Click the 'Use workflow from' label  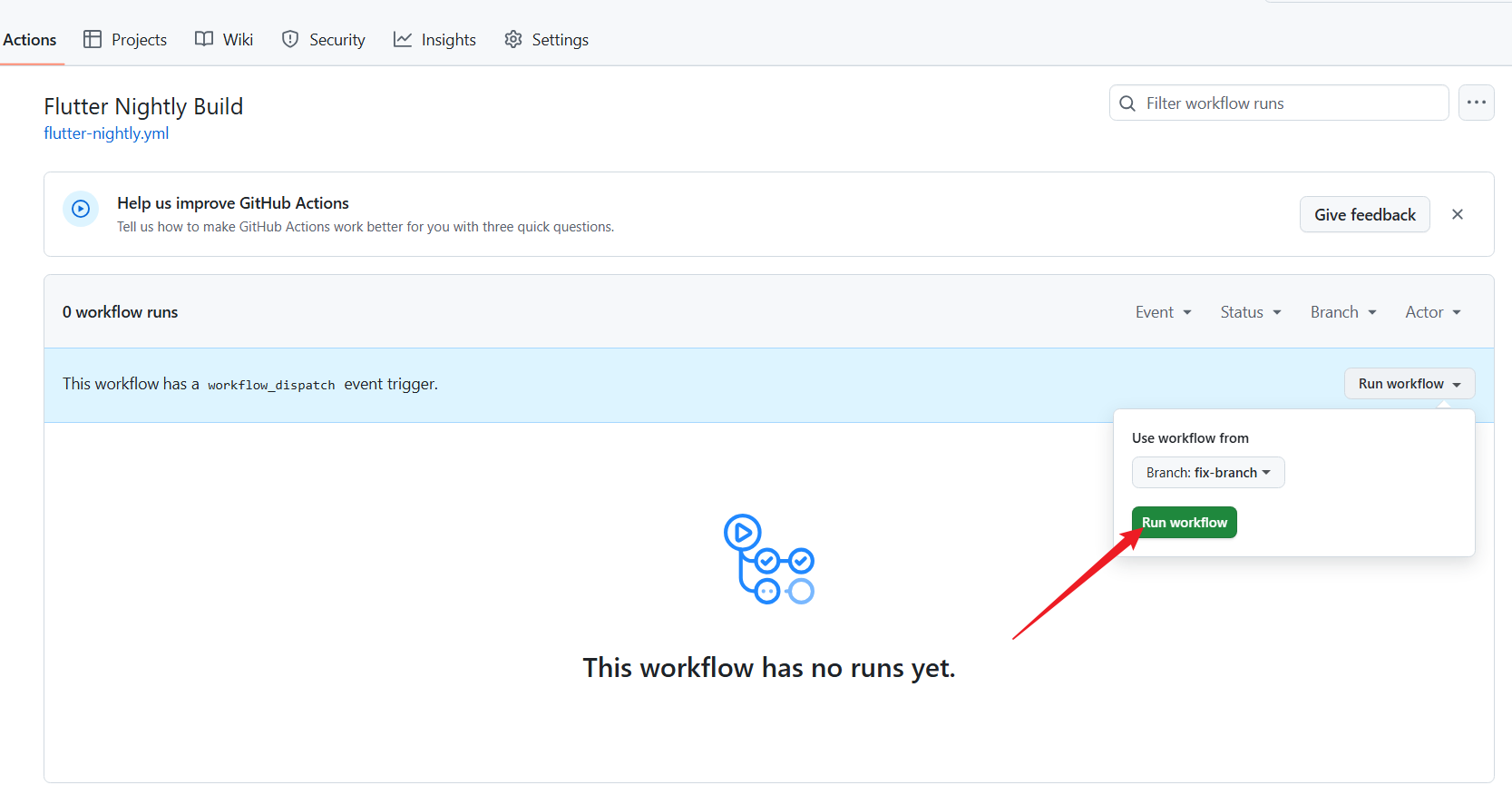tap(1190, 438)
